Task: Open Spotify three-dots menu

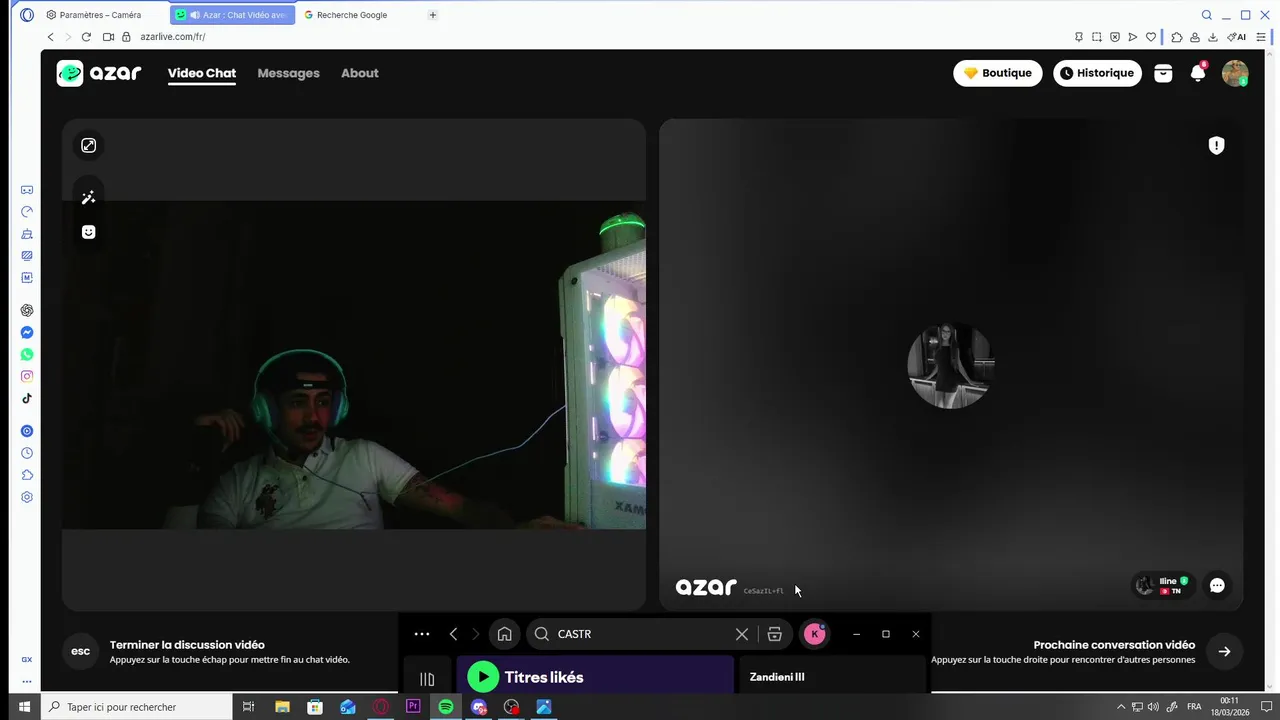Action: tap(422, 634)
